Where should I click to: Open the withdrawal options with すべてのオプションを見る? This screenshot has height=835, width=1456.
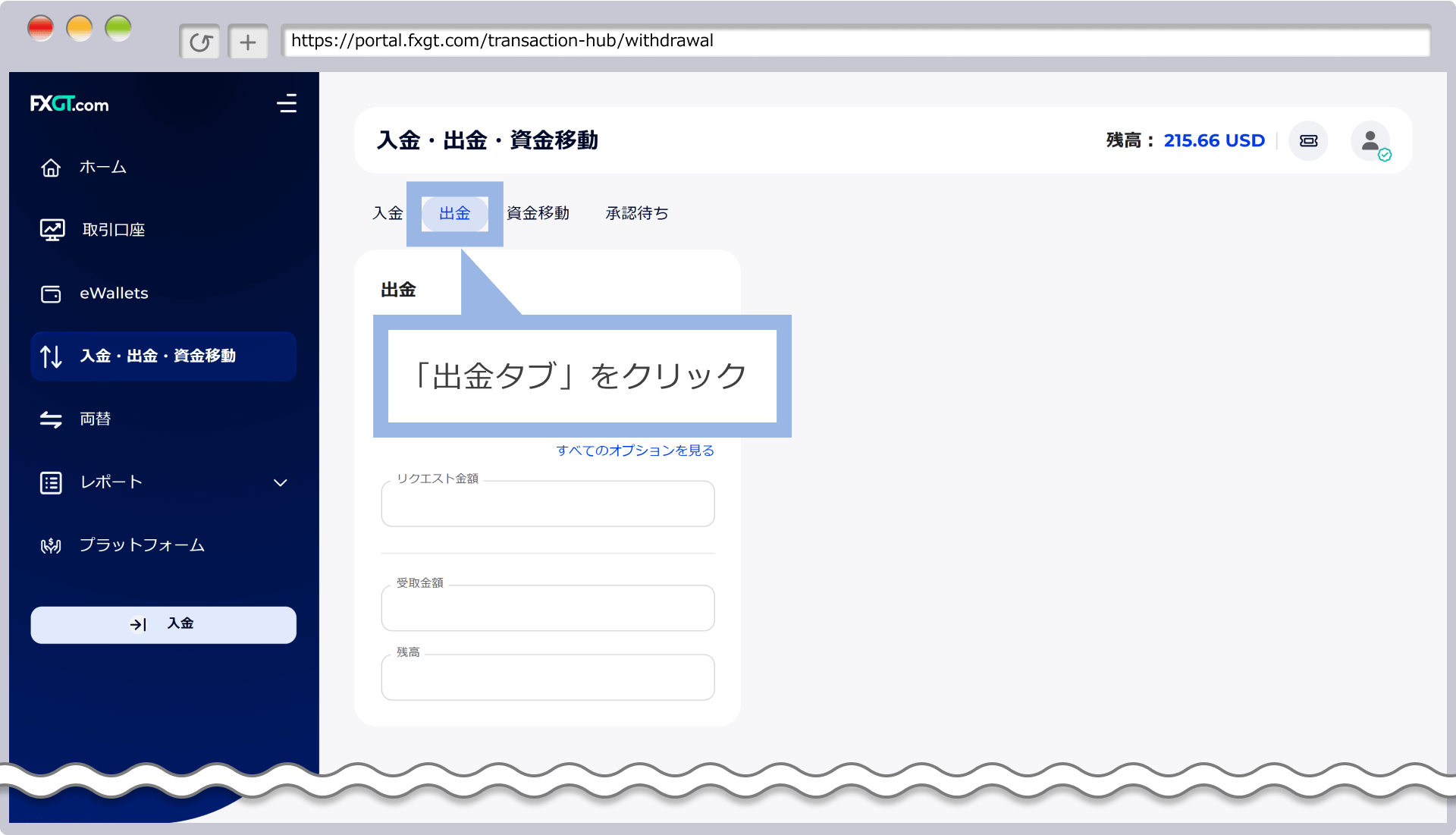pos(635,450)
